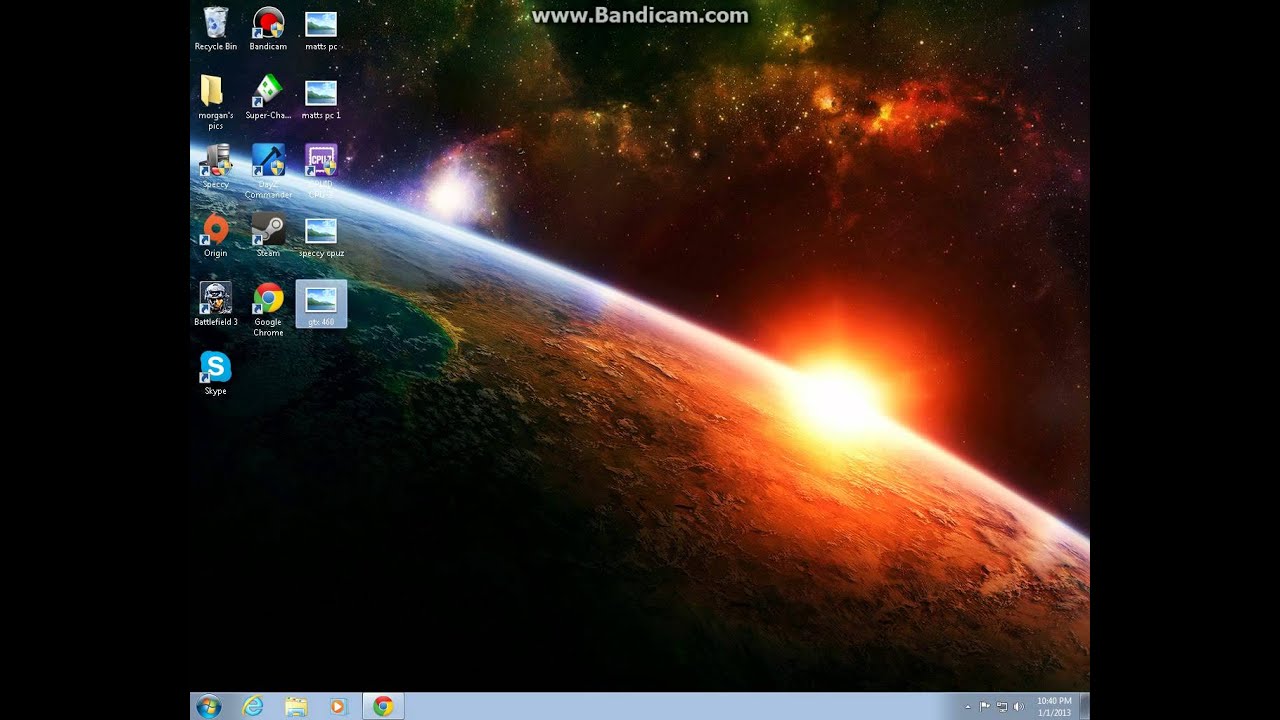Switch to Chrome window on the taskbar
Screen dimensions: 1280x720
[383, 707]
